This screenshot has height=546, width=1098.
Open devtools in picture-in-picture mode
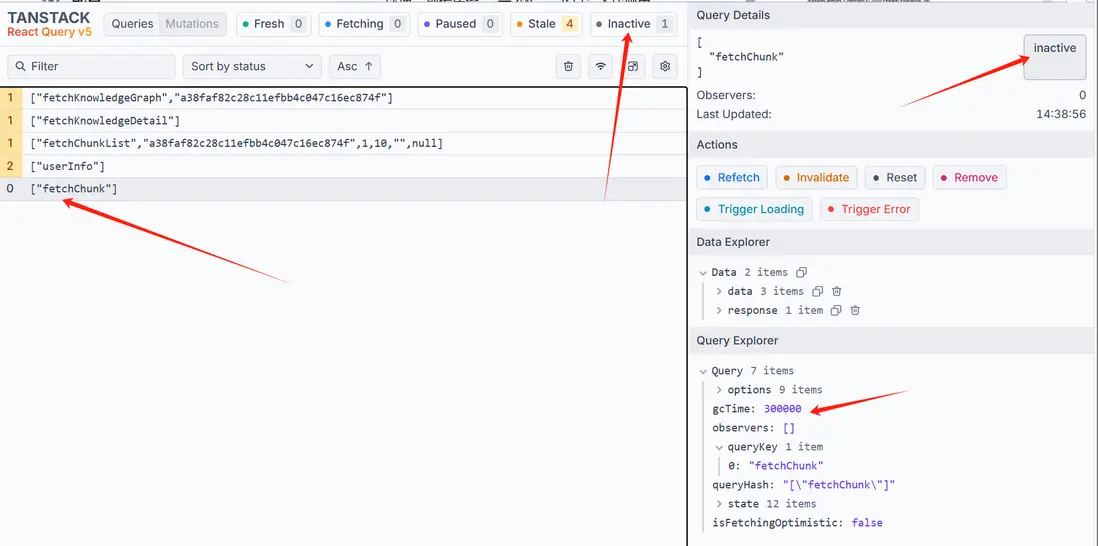[633, 66]
